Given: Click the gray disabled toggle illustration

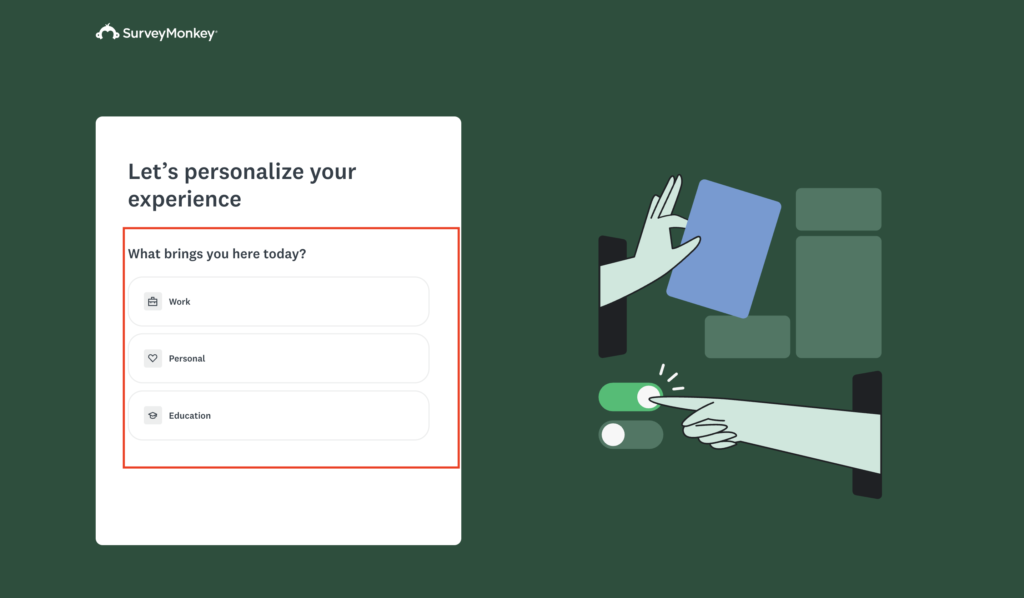Looking at the screenshot, I should (630, 435).
